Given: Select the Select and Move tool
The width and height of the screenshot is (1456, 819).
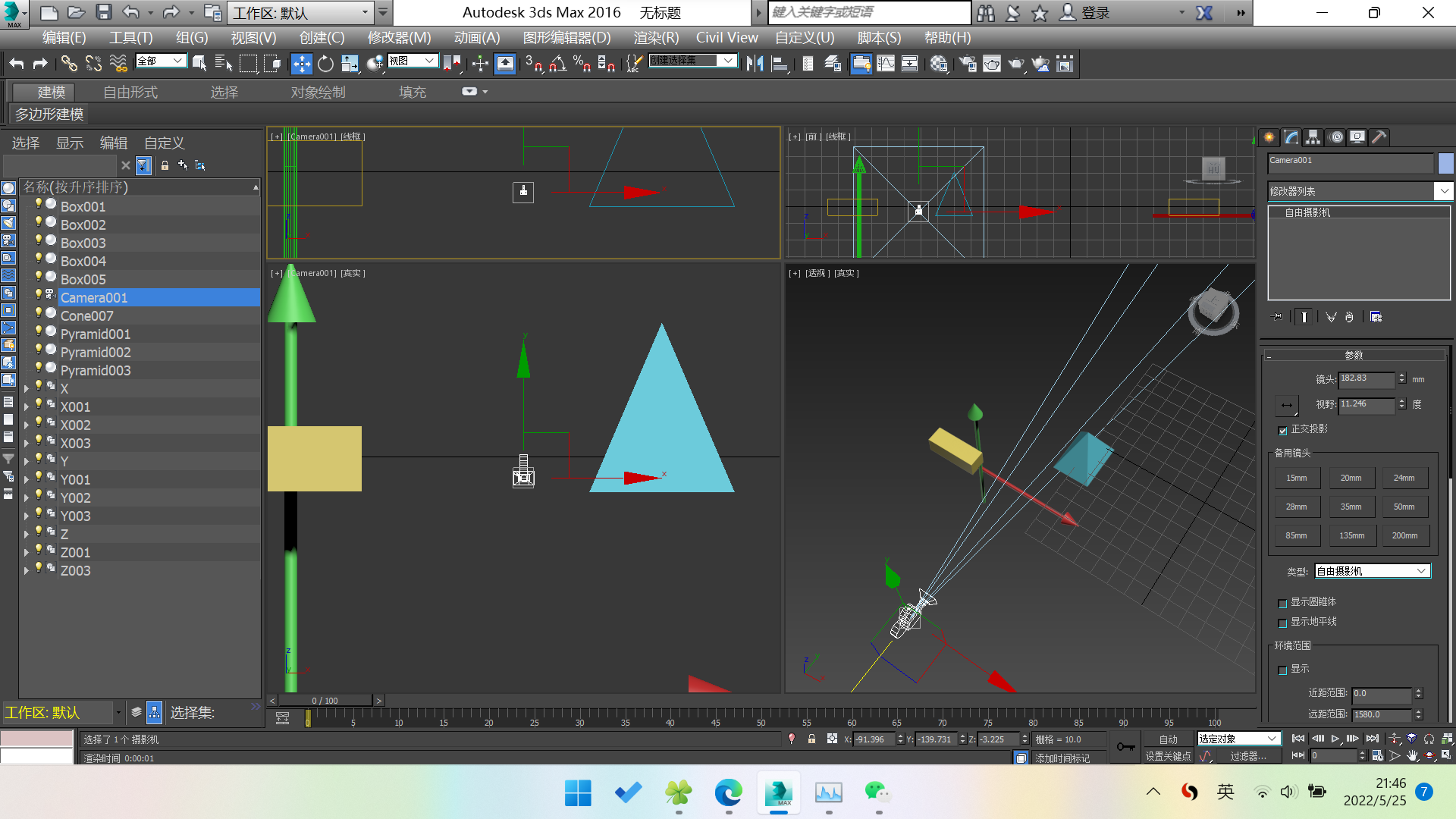Looking at the screenshot, I should pos(302,64).
